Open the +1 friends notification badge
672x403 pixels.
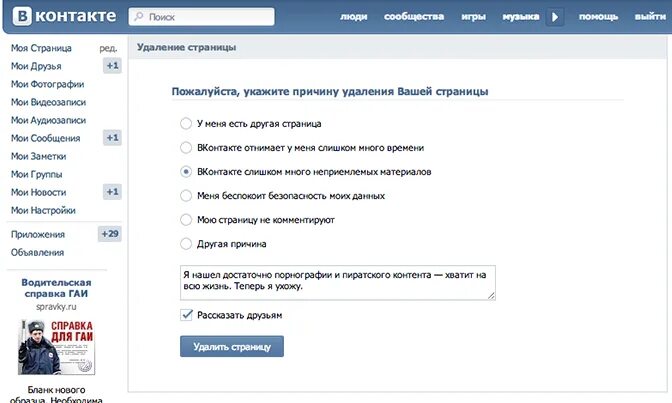[x=112, y=66]
